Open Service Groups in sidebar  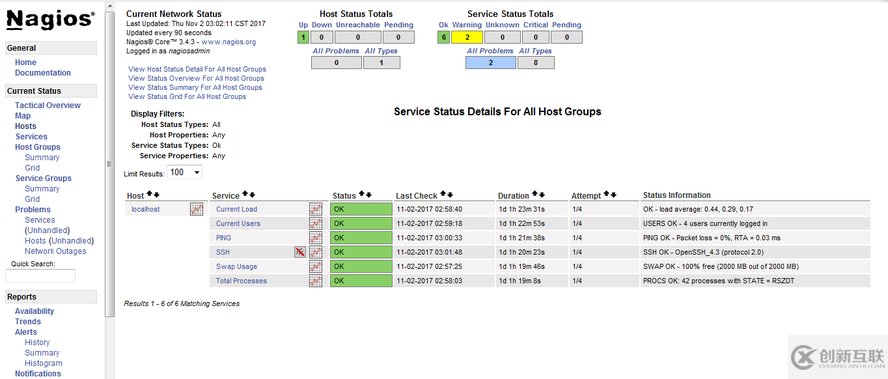[43, 178]
